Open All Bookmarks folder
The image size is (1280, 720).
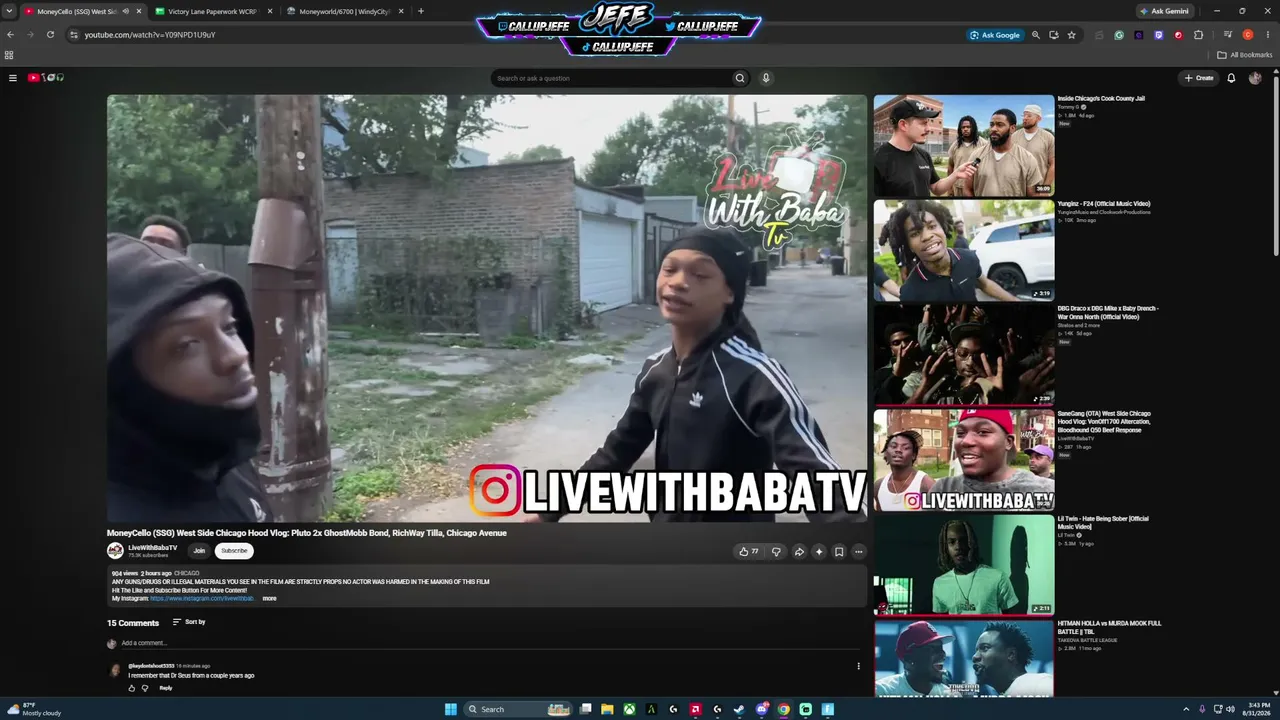click(x=1244, y=55)
